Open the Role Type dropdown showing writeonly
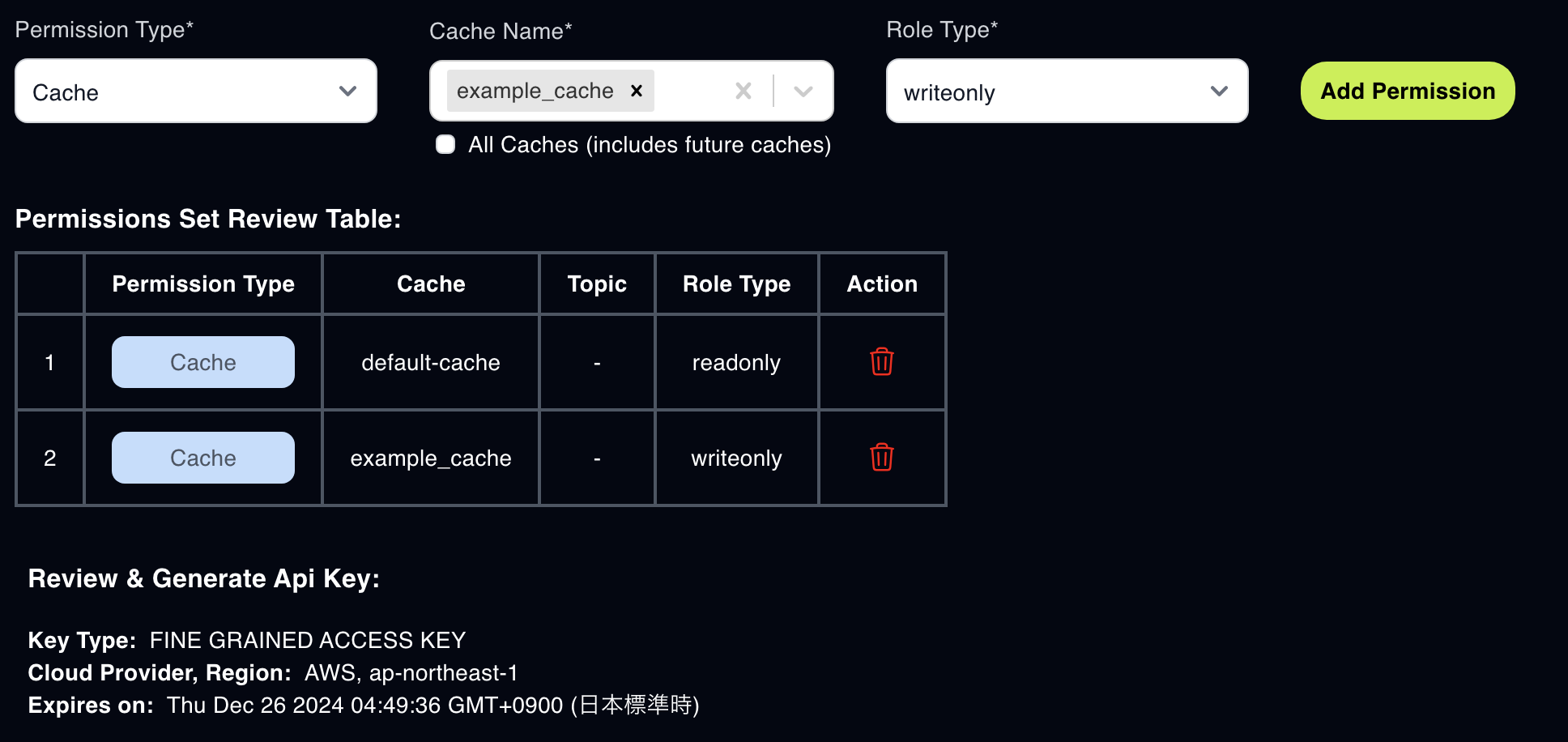This screenshot has width=1568, height=742. (1067, 91)
